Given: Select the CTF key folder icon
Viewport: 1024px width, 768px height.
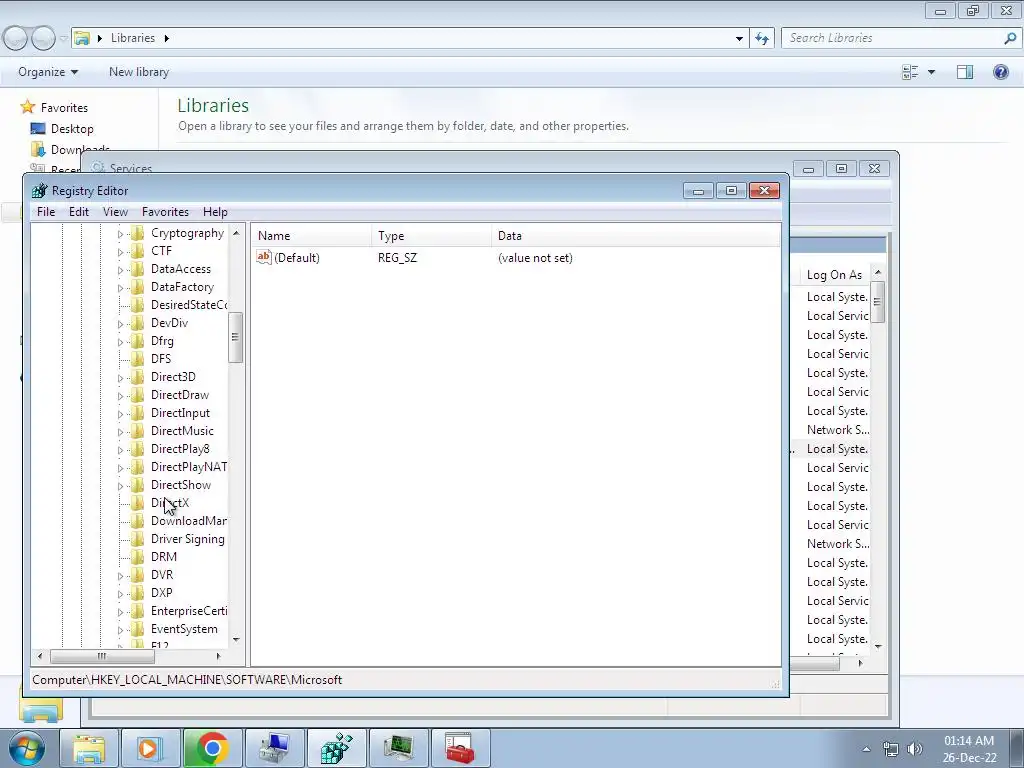Looking at the screenshot, I should point(137,251).
